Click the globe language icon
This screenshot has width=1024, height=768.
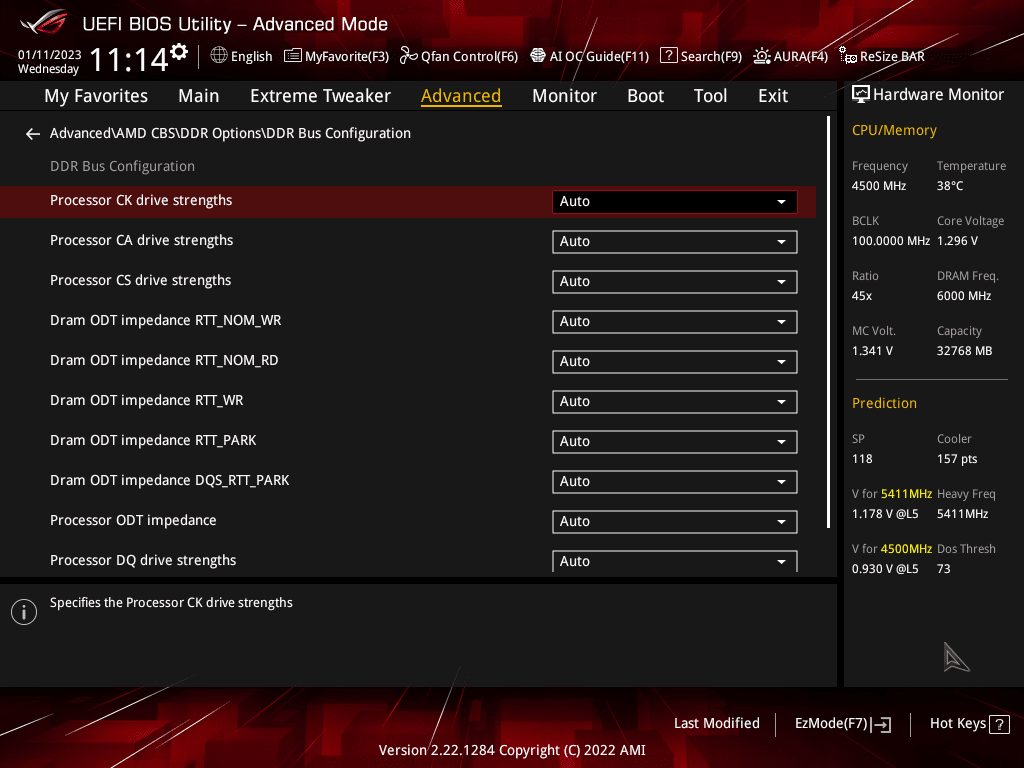[219, 56]
